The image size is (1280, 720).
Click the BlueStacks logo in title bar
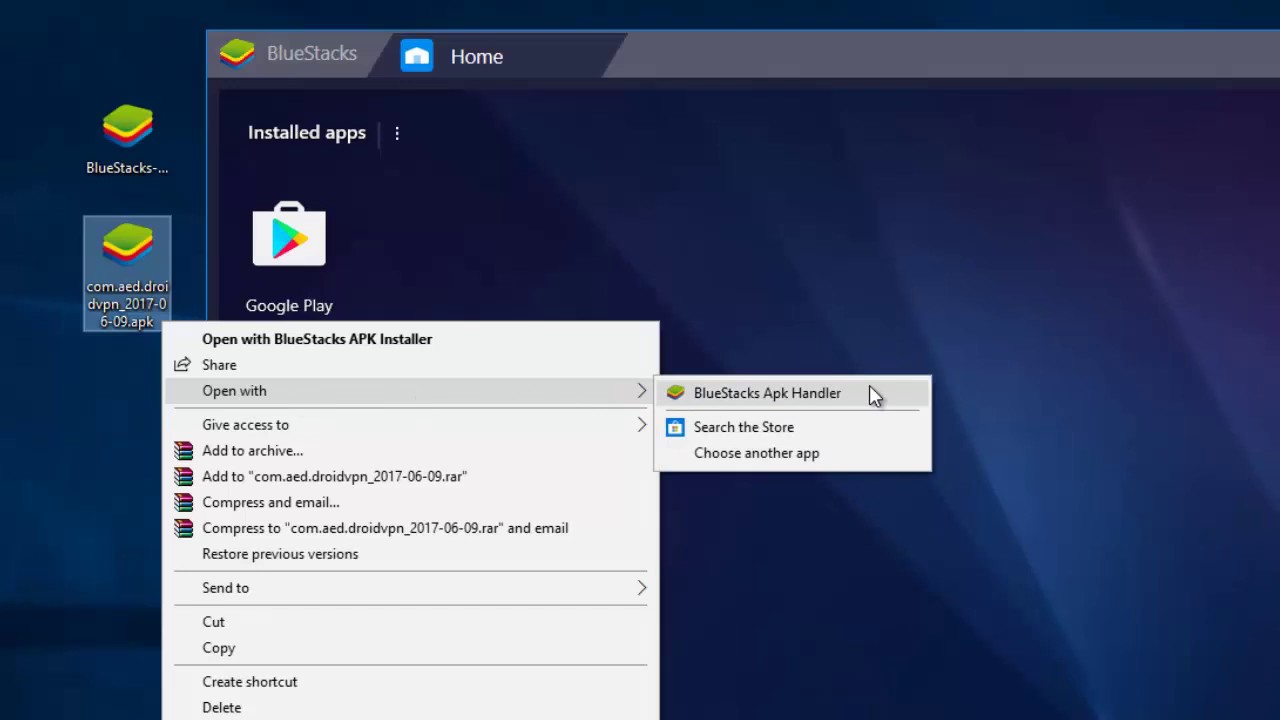tap(237, 53)
